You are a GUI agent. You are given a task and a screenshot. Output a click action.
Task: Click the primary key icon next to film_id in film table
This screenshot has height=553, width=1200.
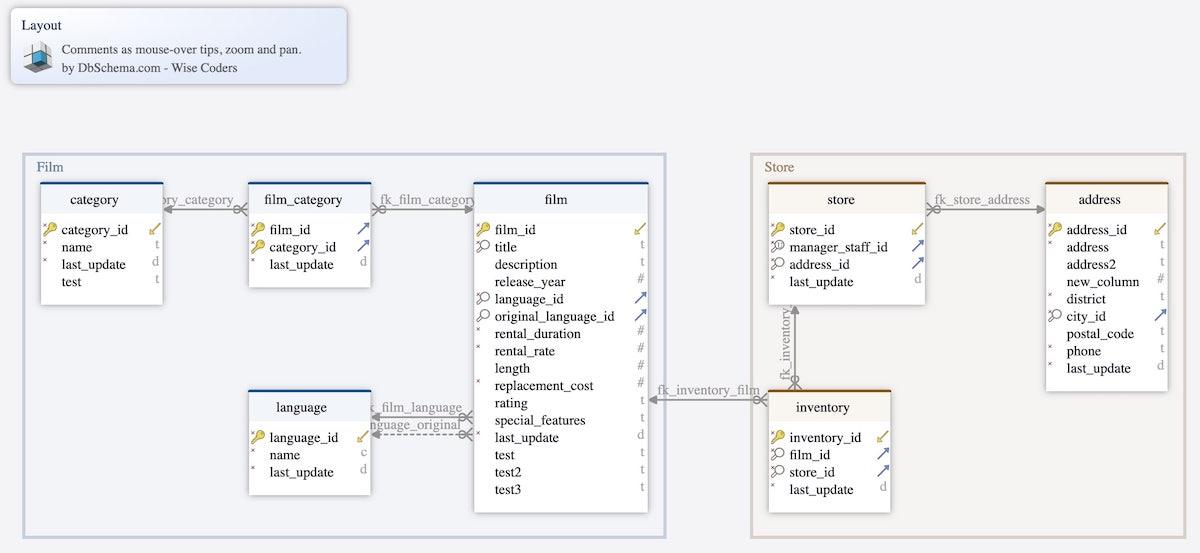483,230
